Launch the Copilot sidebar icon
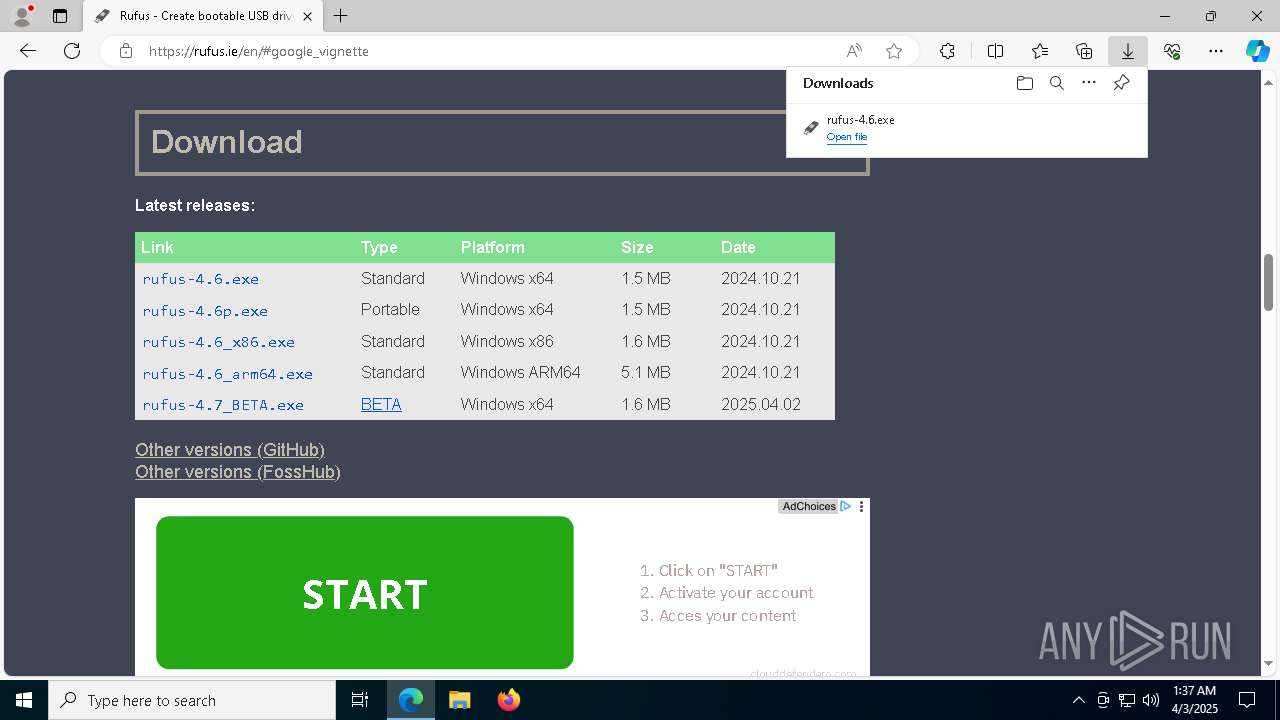 (1257, 51)
